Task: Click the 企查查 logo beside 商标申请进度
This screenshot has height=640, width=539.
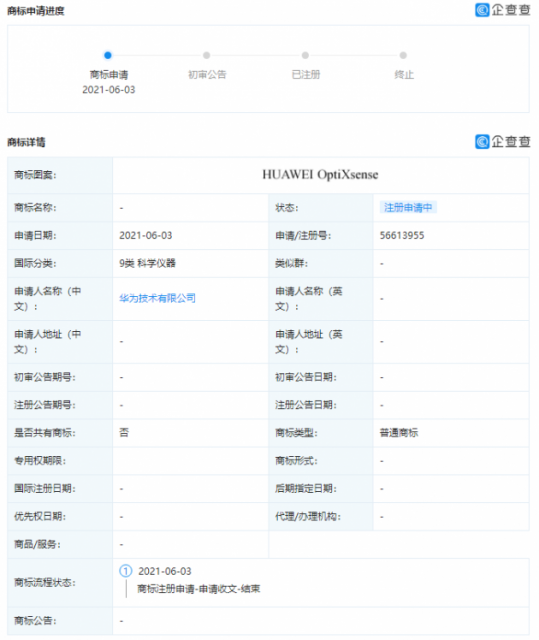Action: coord(503,10)
